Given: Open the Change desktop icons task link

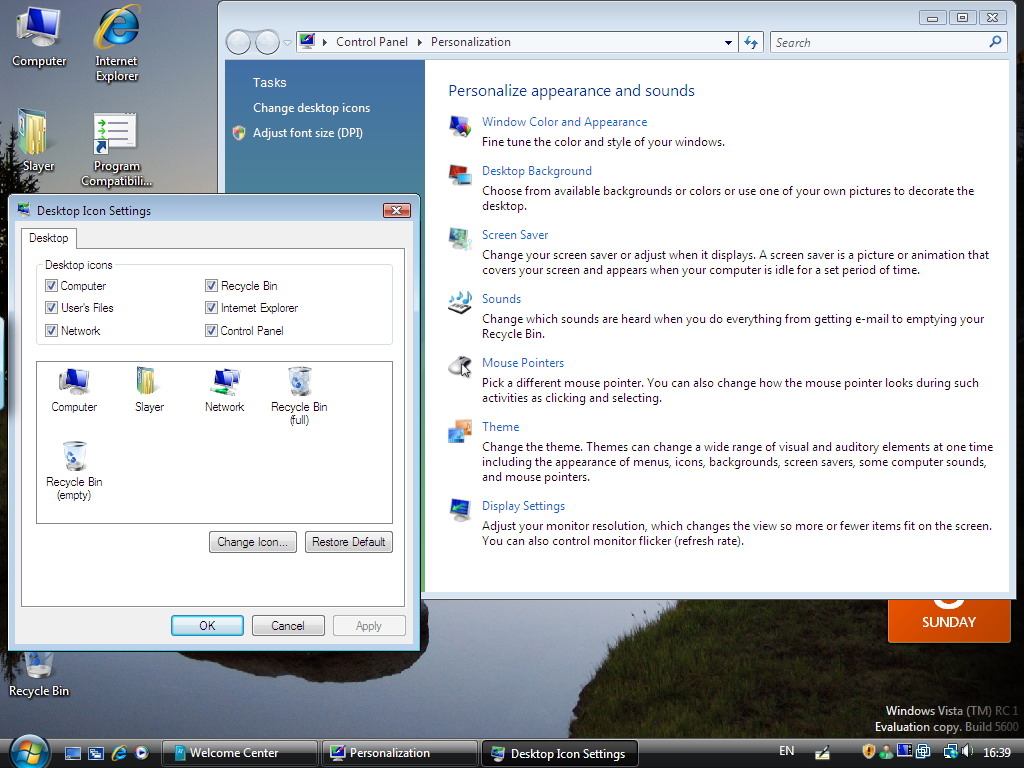Looking at the screenshot, I should (312, 108).
